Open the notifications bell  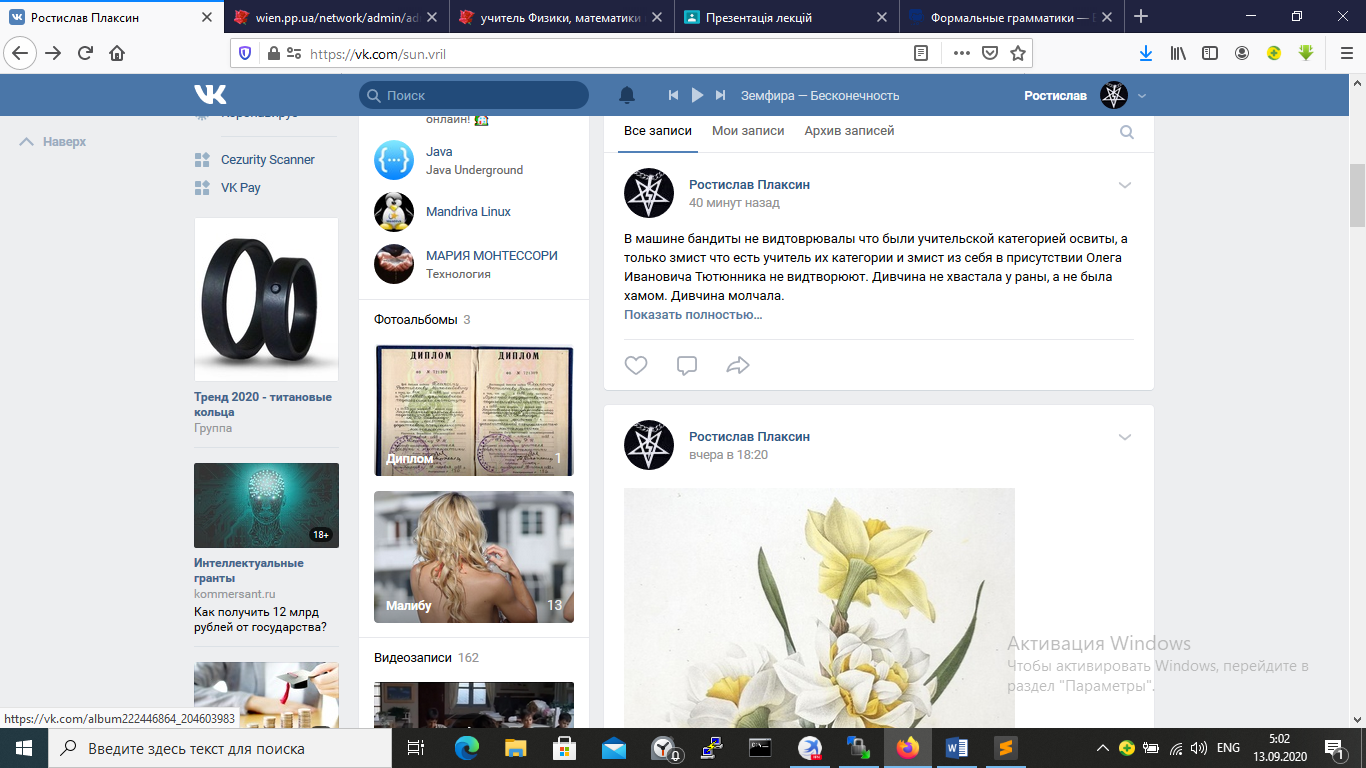tap(627, 95)
